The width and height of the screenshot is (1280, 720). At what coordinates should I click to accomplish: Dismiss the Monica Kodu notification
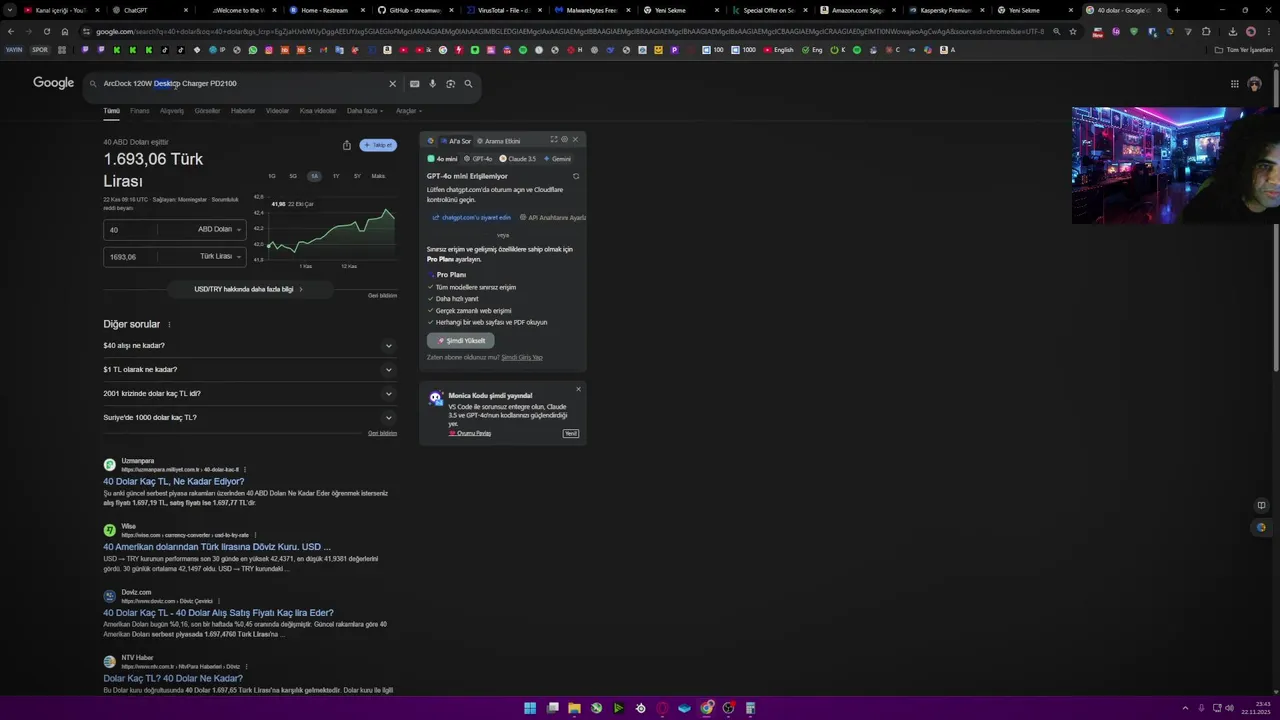[578, 389]
